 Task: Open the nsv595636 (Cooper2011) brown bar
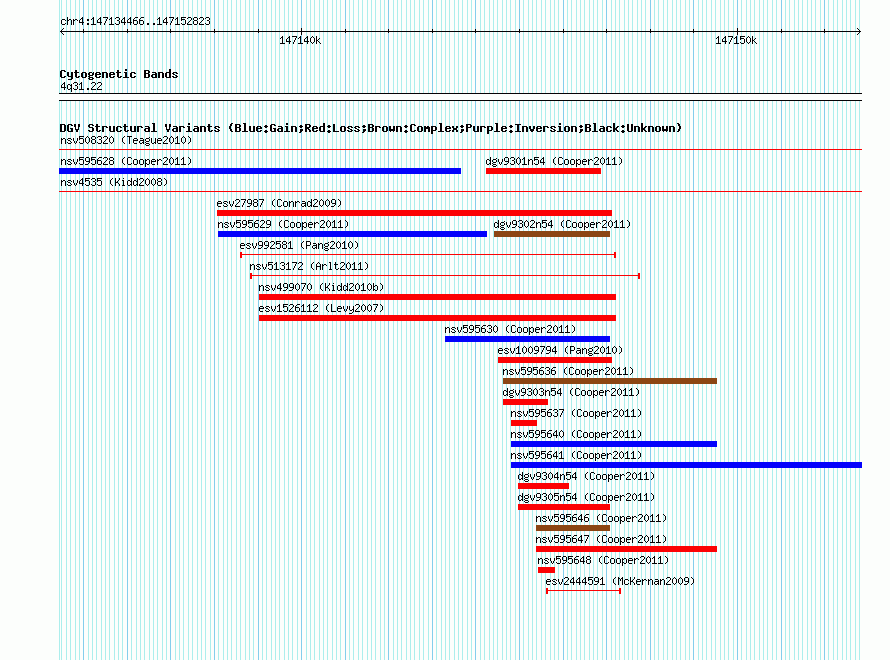pyautogui.click(x=610, y=381)
